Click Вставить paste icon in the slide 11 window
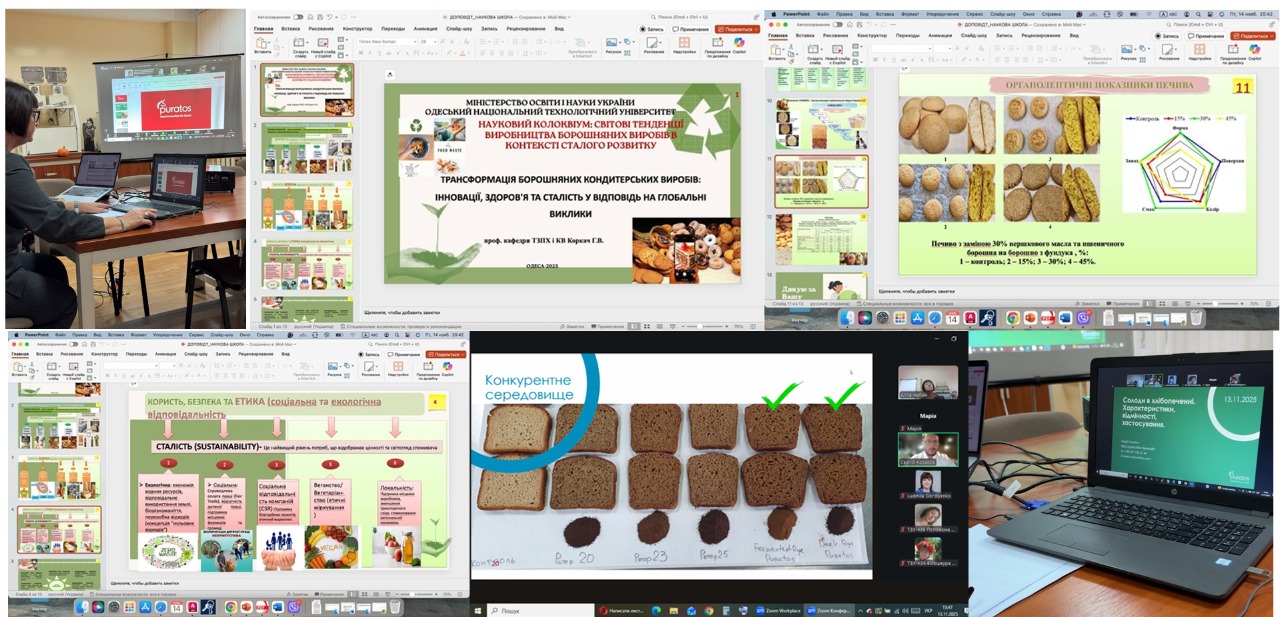The image size is (1280, 617). [x=777, y=50]
